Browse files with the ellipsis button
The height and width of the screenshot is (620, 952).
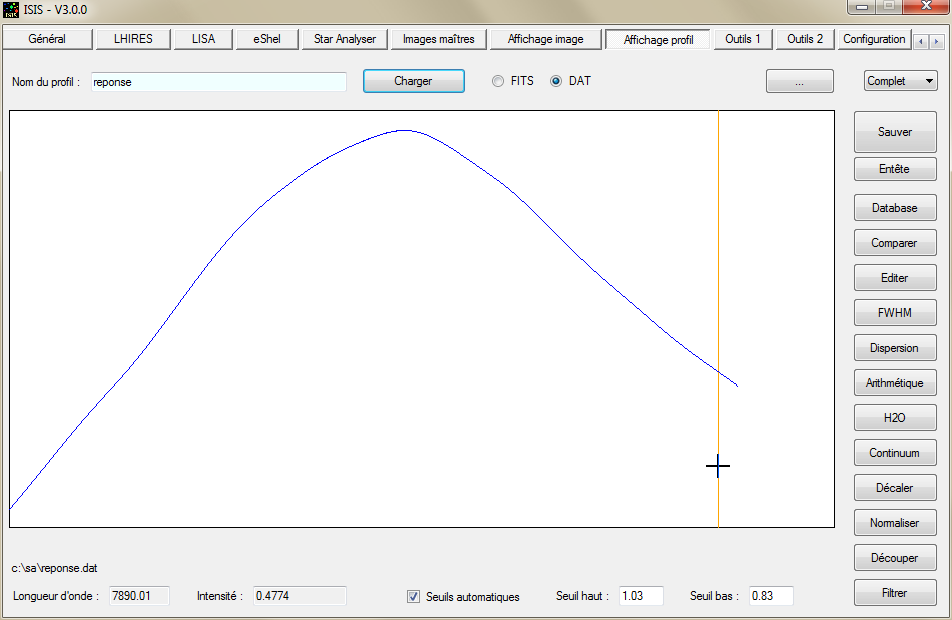tap(799, 82)
